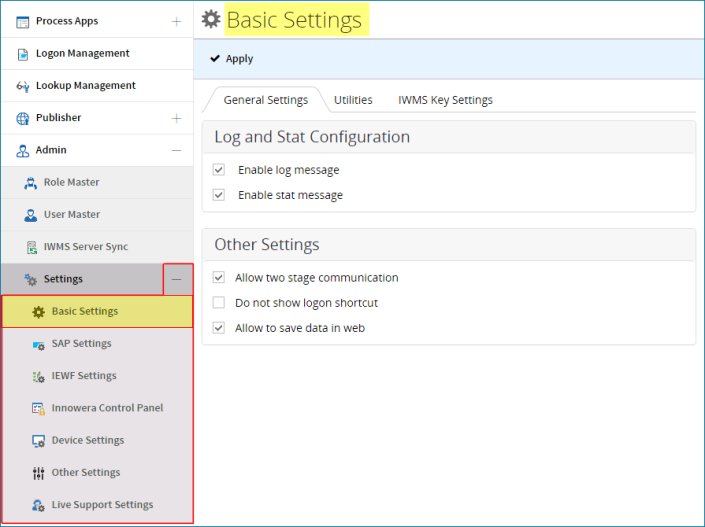Toggle the Enable log message checkbox
705x527 pixels.
219,170
